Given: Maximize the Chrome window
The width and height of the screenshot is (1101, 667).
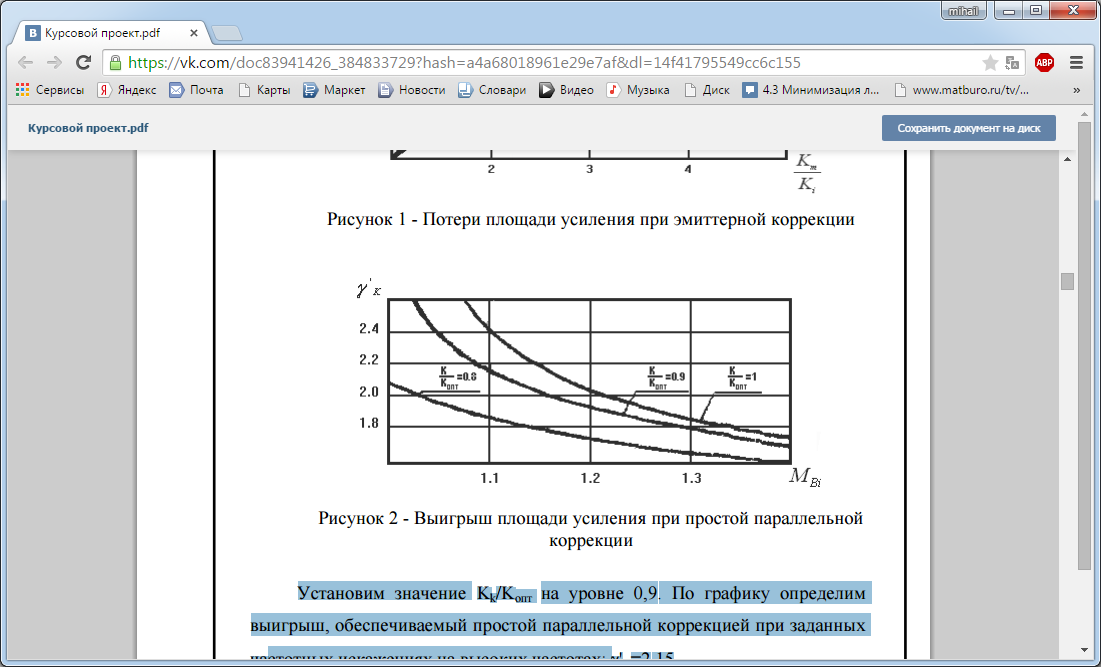Looking at the screenshot, I should [x=1036, y=11].
